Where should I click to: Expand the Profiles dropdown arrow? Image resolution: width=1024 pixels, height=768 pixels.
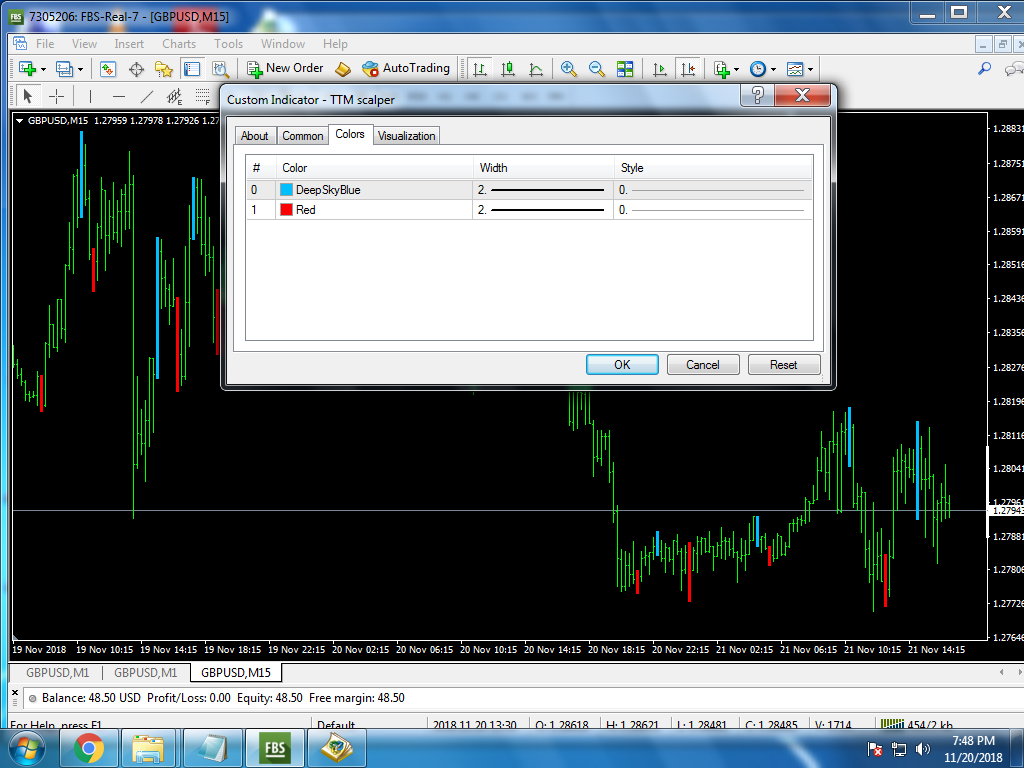[80, 69]
